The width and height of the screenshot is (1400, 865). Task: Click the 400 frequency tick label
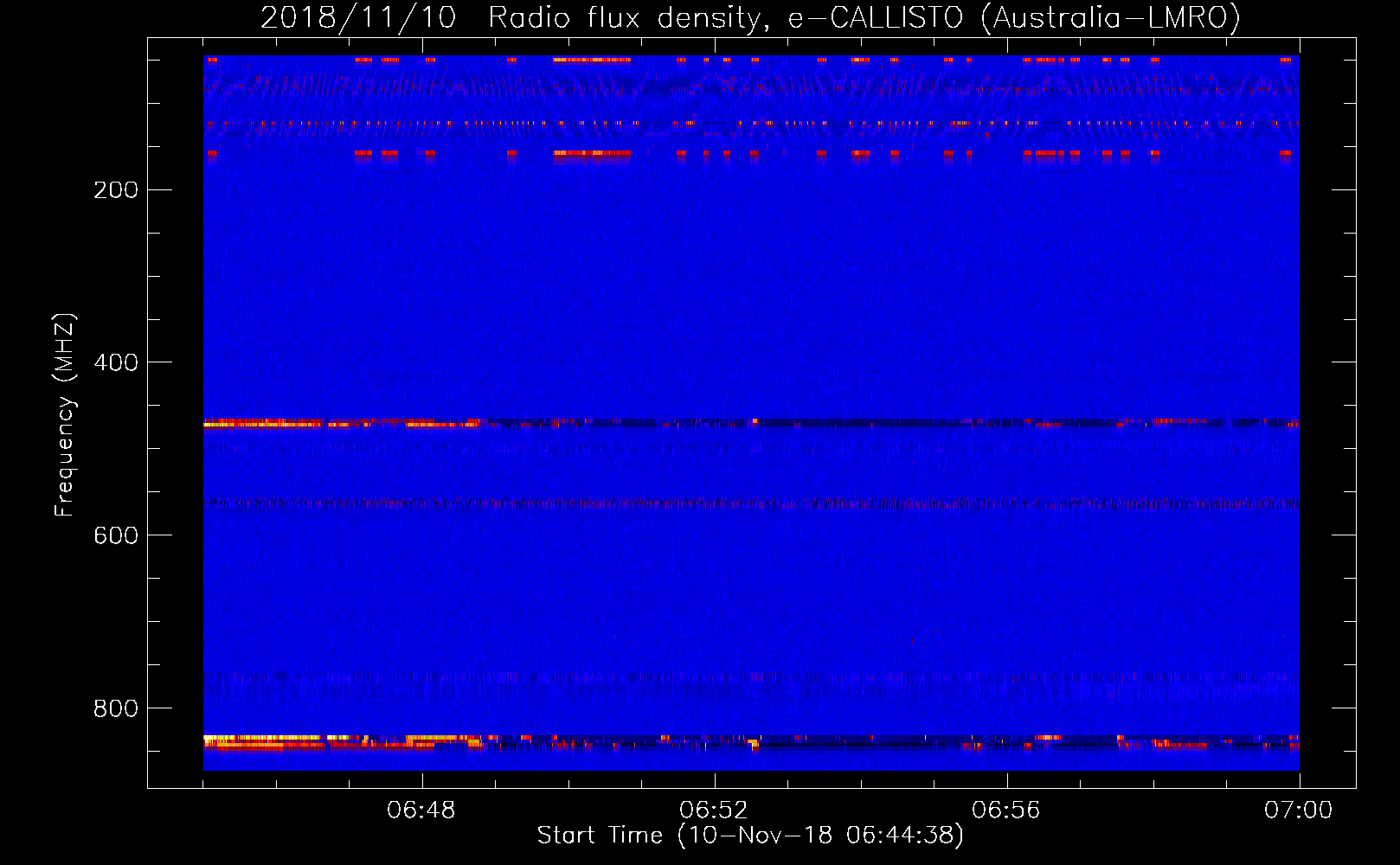coord(116,362)
